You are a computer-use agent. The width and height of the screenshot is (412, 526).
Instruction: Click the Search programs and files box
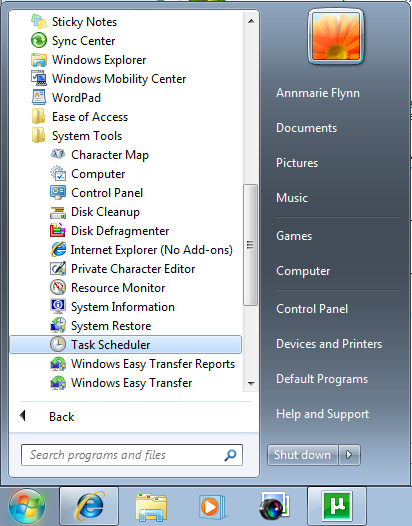tap(132, 455)
